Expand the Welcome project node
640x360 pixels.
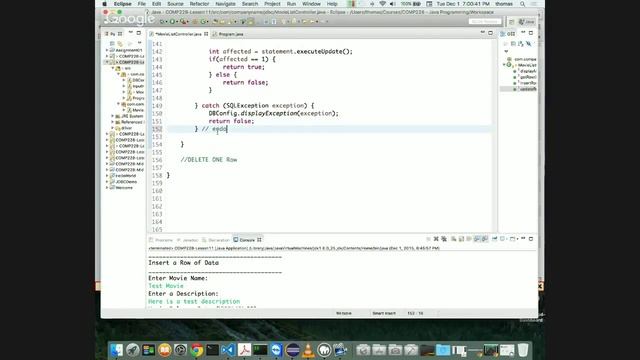[x=107, y=188]
